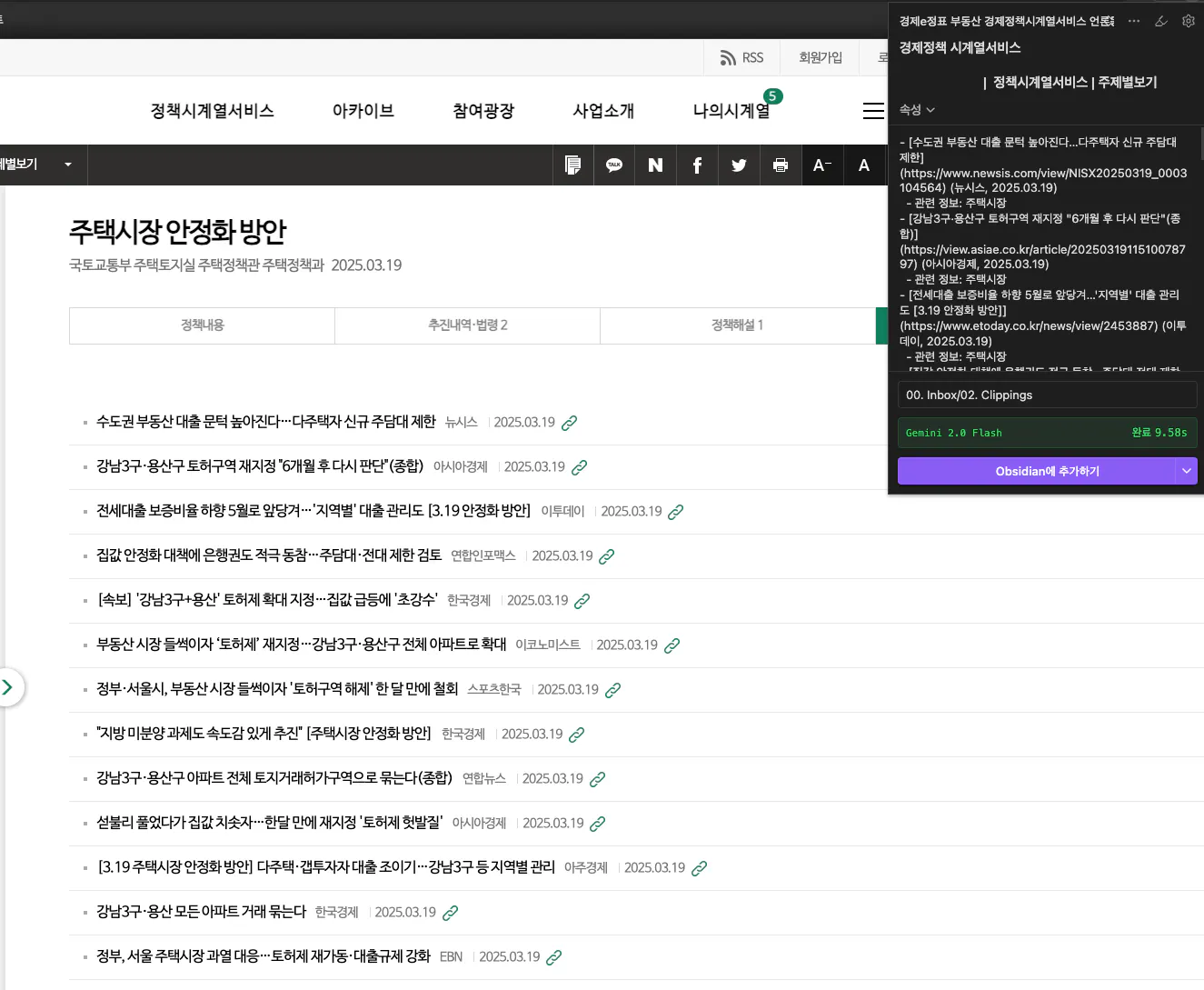Click link icon on 지방 미분양 과제 row

point(577,735)
